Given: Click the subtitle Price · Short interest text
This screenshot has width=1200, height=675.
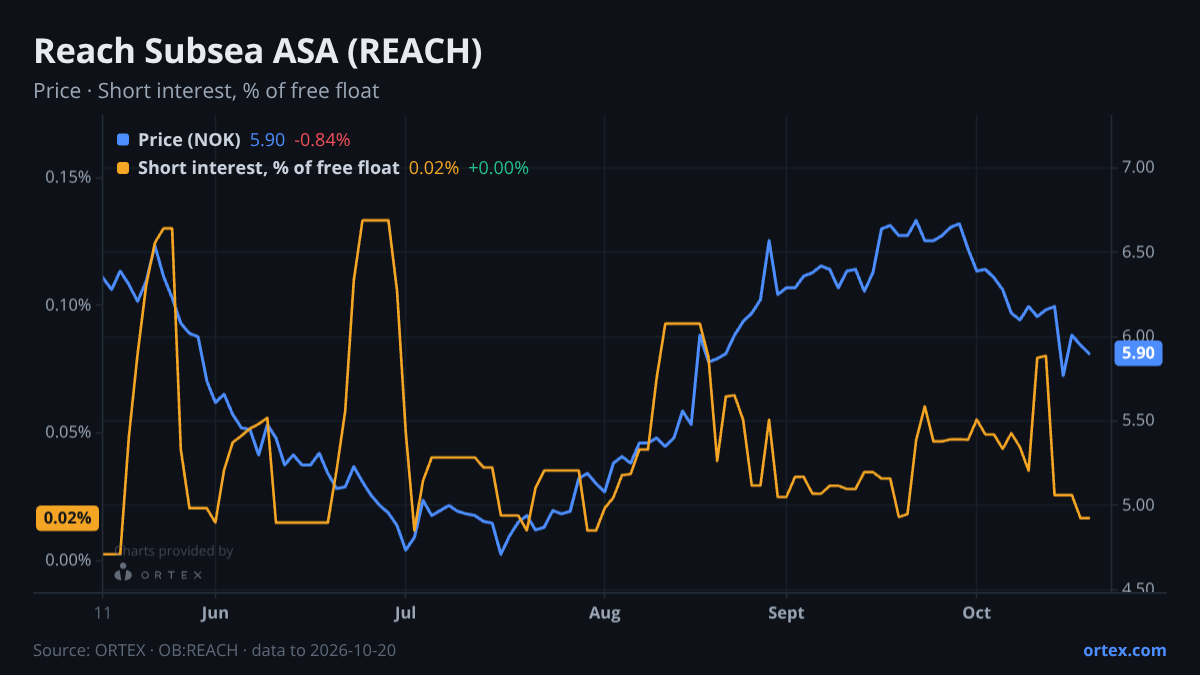Looking at the screenshot, I should (206, 91).
